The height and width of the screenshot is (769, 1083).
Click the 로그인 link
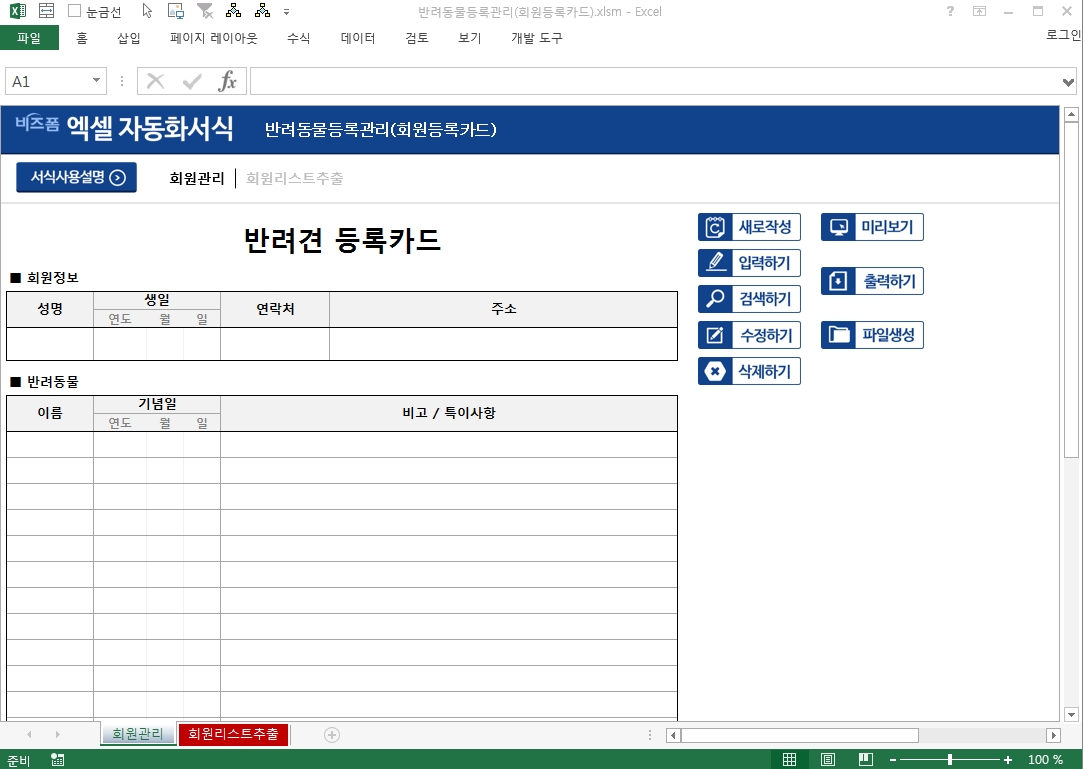click(x=1064, y=35)
